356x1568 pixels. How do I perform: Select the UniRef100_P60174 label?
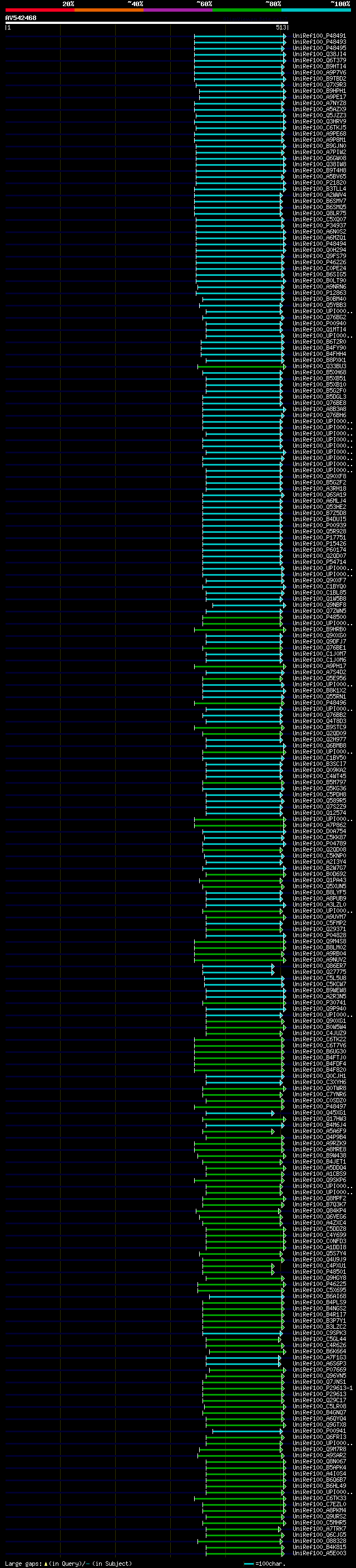(x=319, y=550)
